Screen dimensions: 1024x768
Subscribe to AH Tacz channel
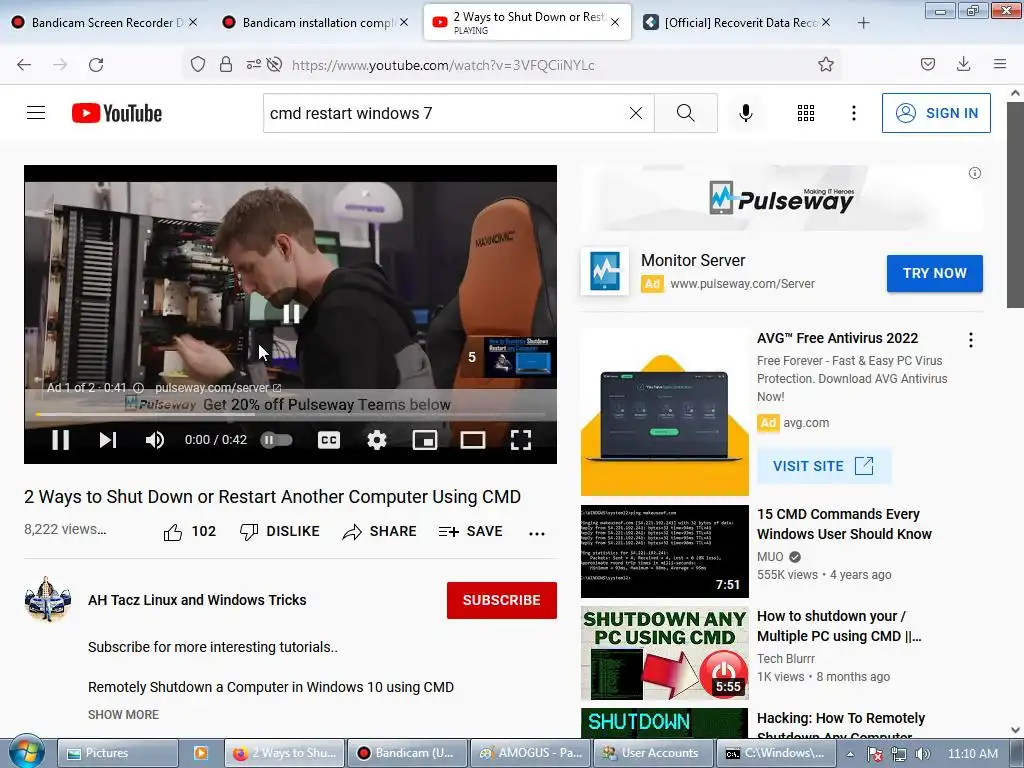pyautogui.click(x=502, y=600)
